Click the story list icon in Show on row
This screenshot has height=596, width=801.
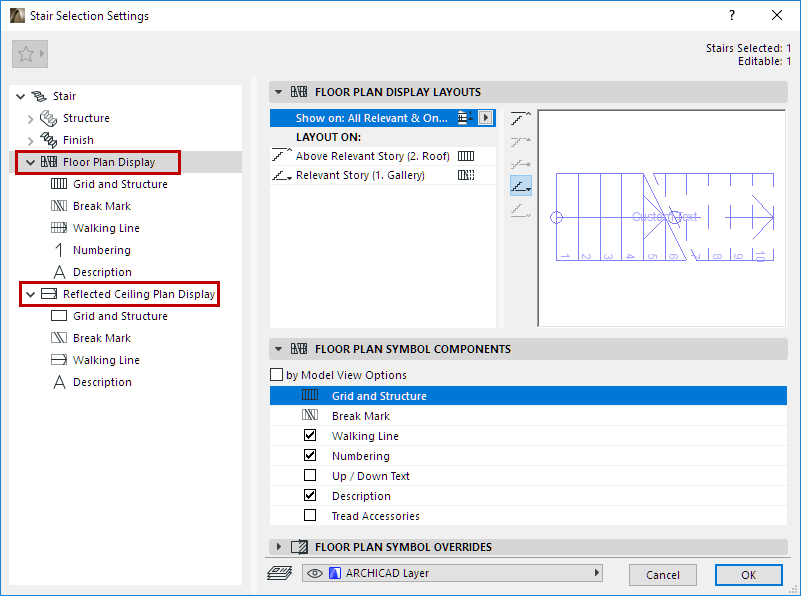(x=465, y=118)
